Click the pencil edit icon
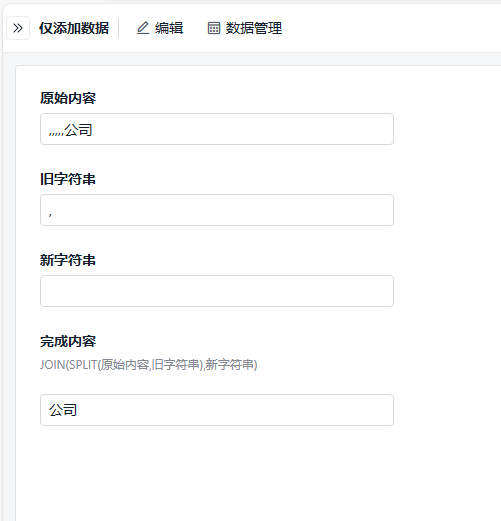 143,28
